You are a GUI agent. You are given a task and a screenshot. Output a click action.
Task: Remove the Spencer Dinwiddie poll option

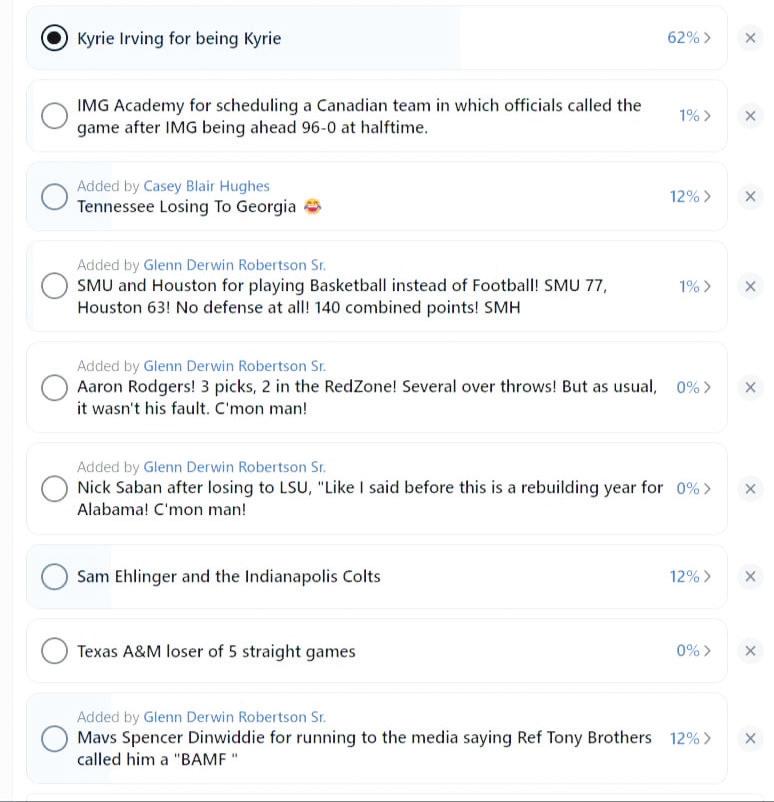(x=750, y=739)
